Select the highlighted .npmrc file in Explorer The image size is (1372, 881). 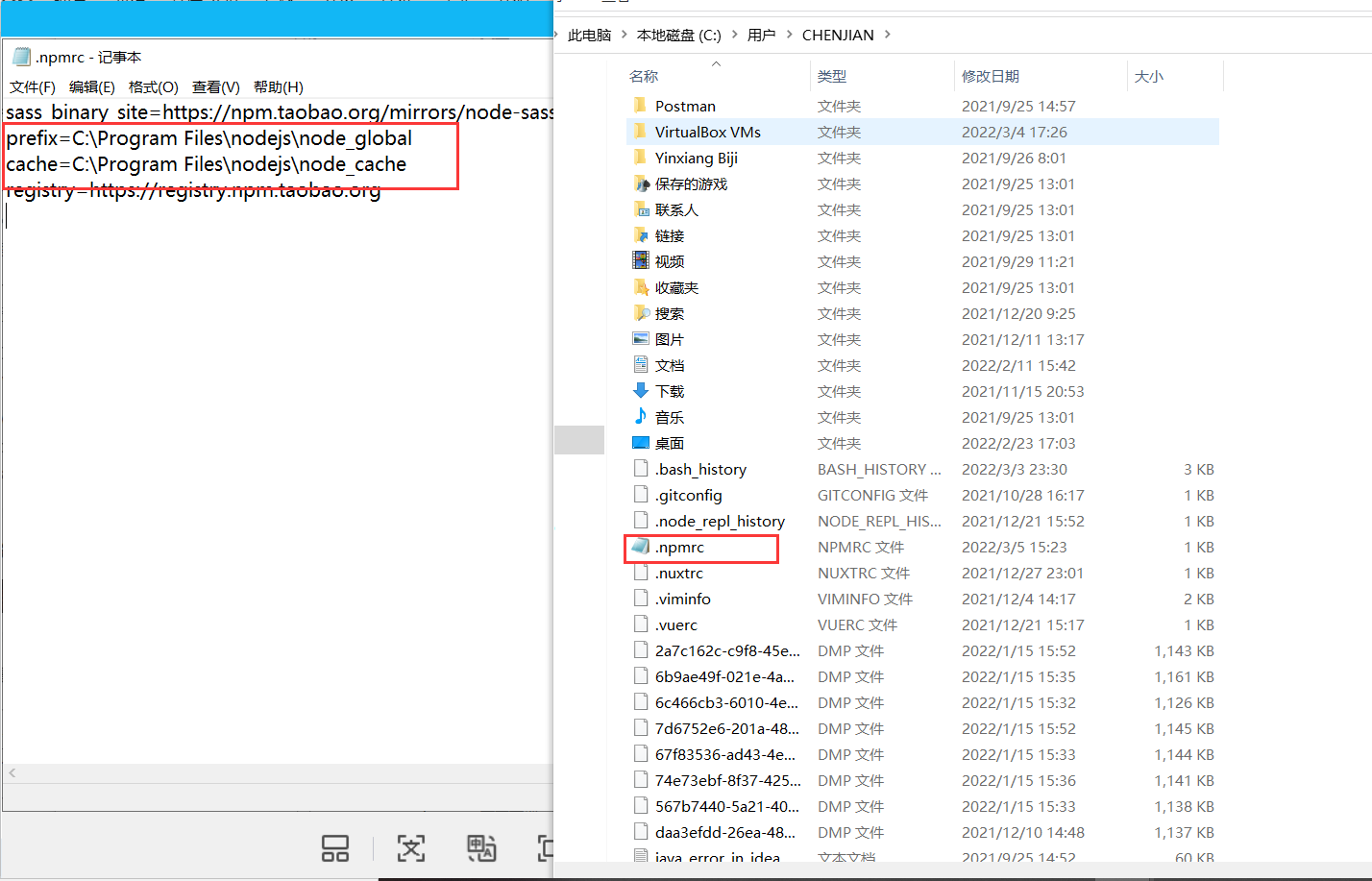[684, 547]
